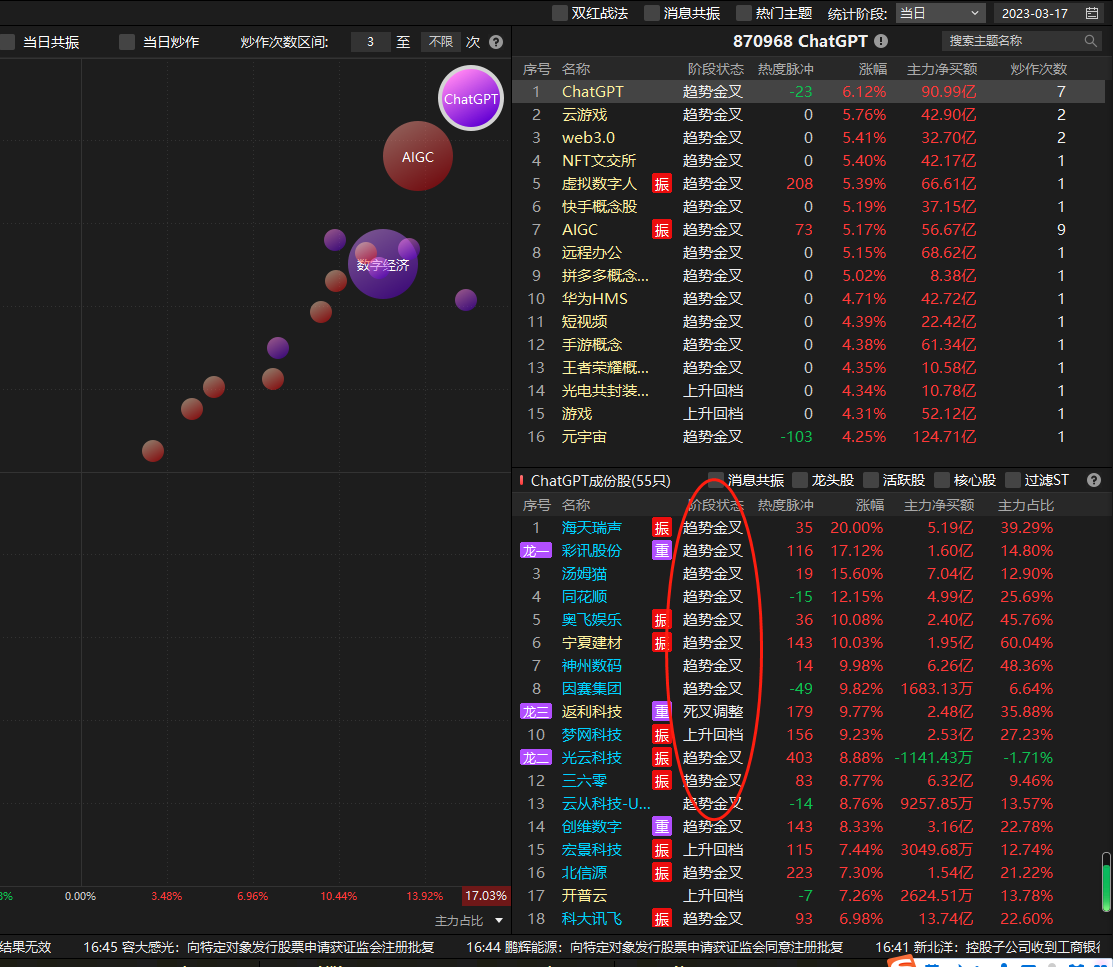Click the 振 badge beside 奥飞娱乐
The image size is (1113, 967).
[x=662, y=620]
